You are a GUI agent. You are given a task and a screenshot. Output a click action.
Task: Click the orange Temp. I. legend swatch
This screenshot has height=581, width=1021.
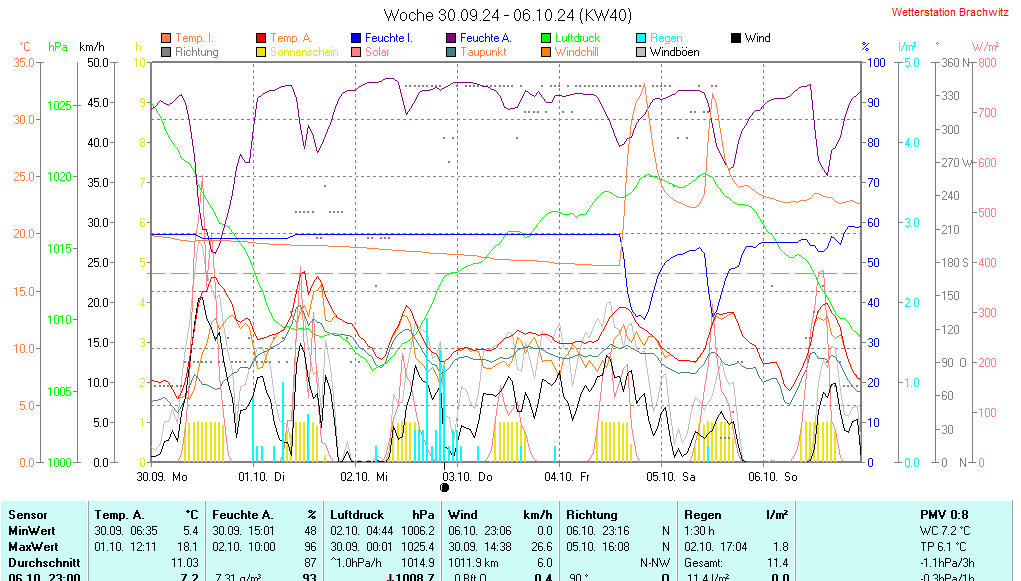166,38
